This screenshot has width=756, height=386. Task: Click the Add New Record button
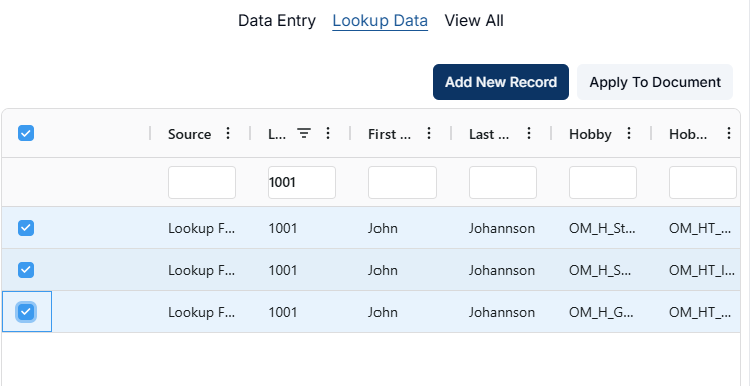click(501, 82)
